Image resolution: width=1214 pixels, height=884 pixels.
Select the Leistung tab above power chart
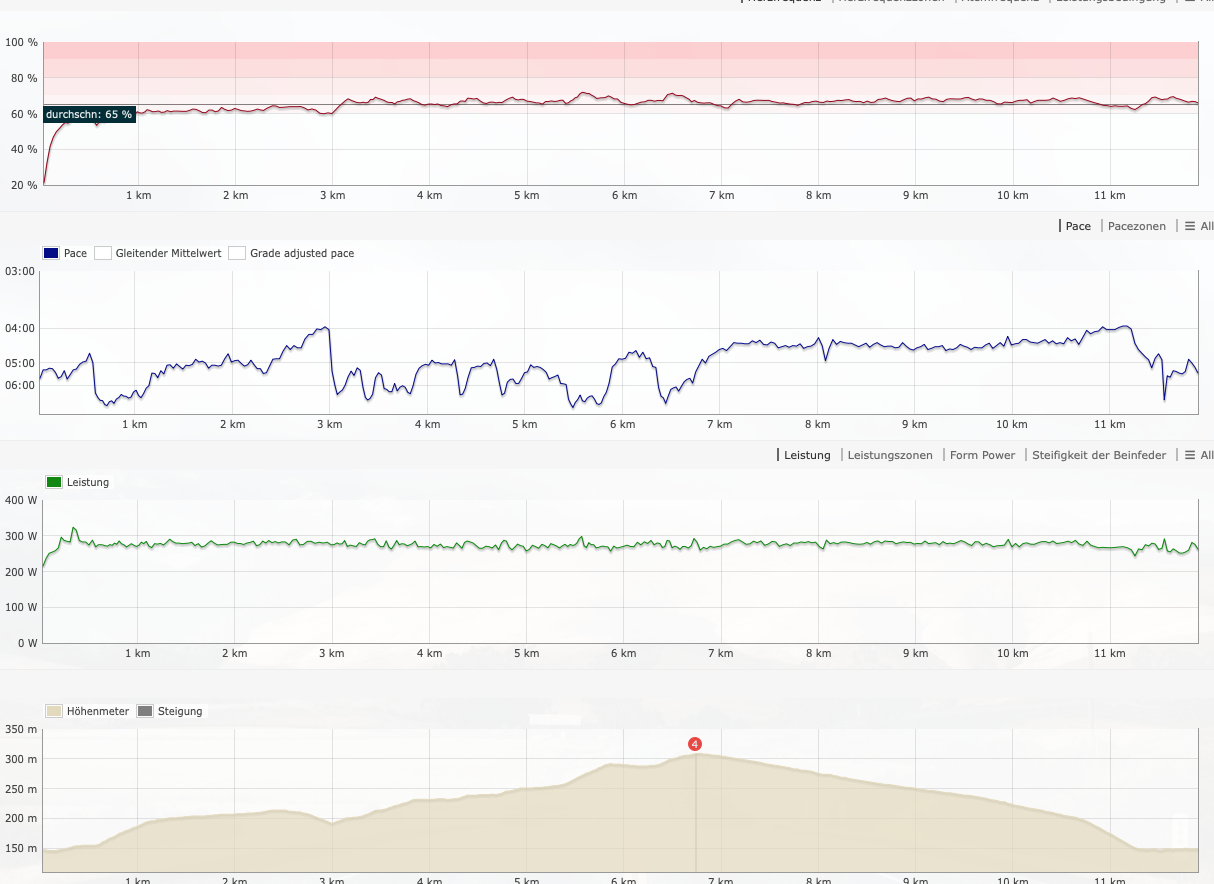(807, 455)
